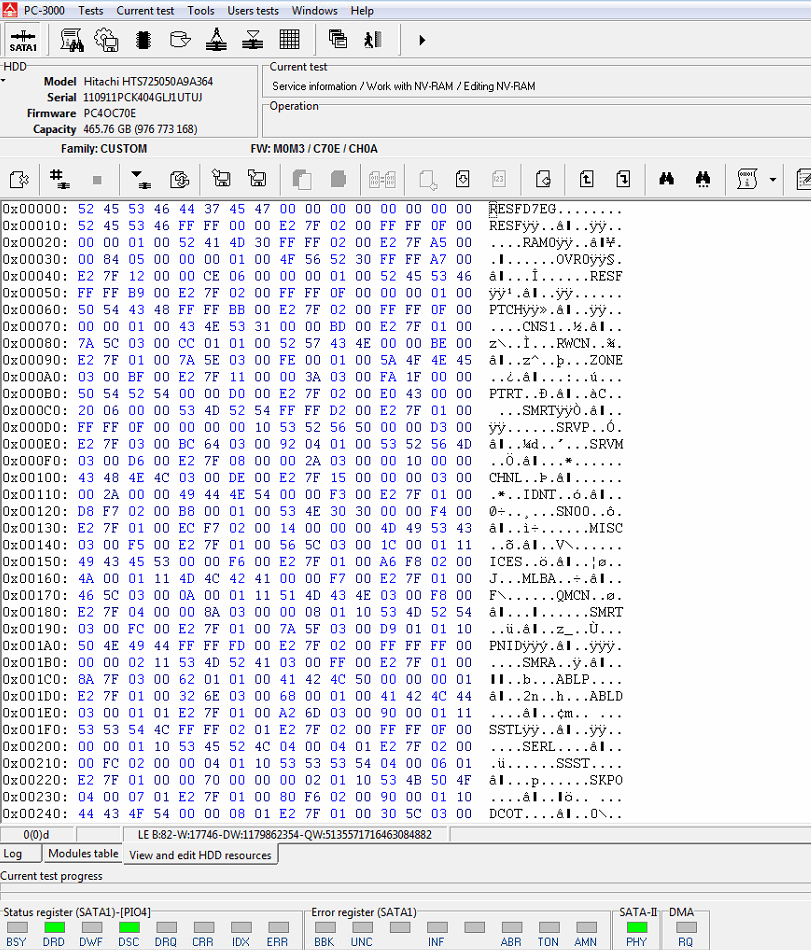
Task: Click the cascading windows icon
Action: coord(337,40)
